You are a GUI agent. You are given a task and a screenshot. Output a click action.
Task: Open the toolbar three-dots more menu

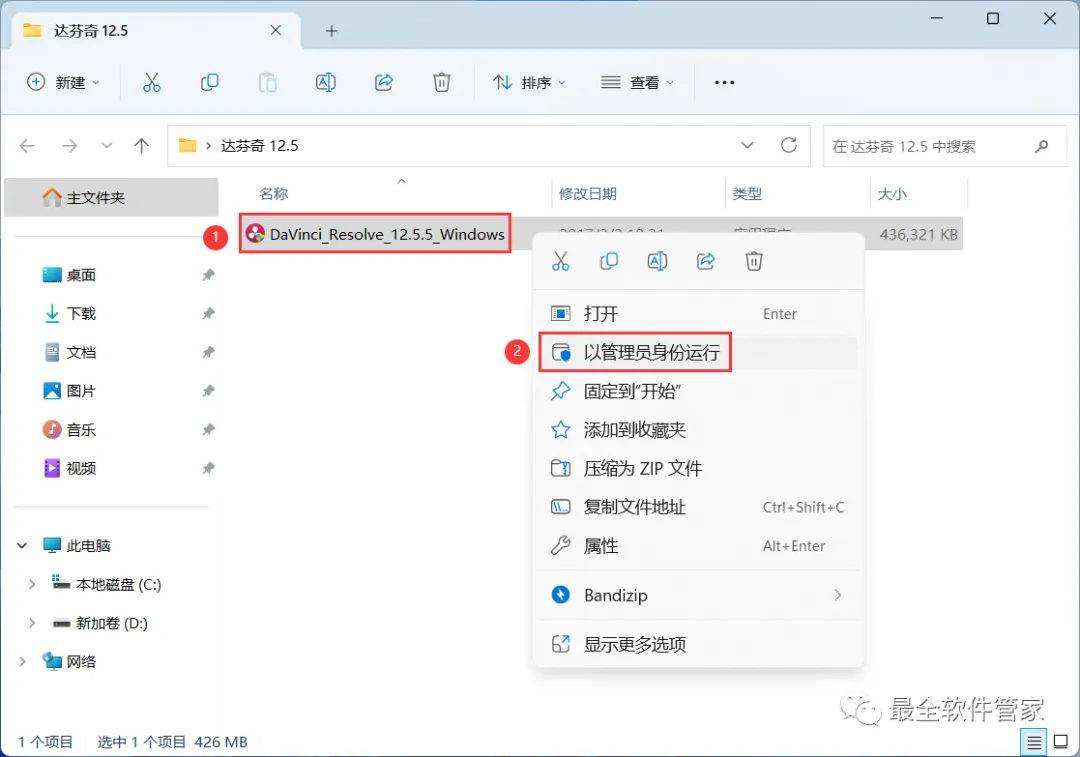(x=724, y=83)
